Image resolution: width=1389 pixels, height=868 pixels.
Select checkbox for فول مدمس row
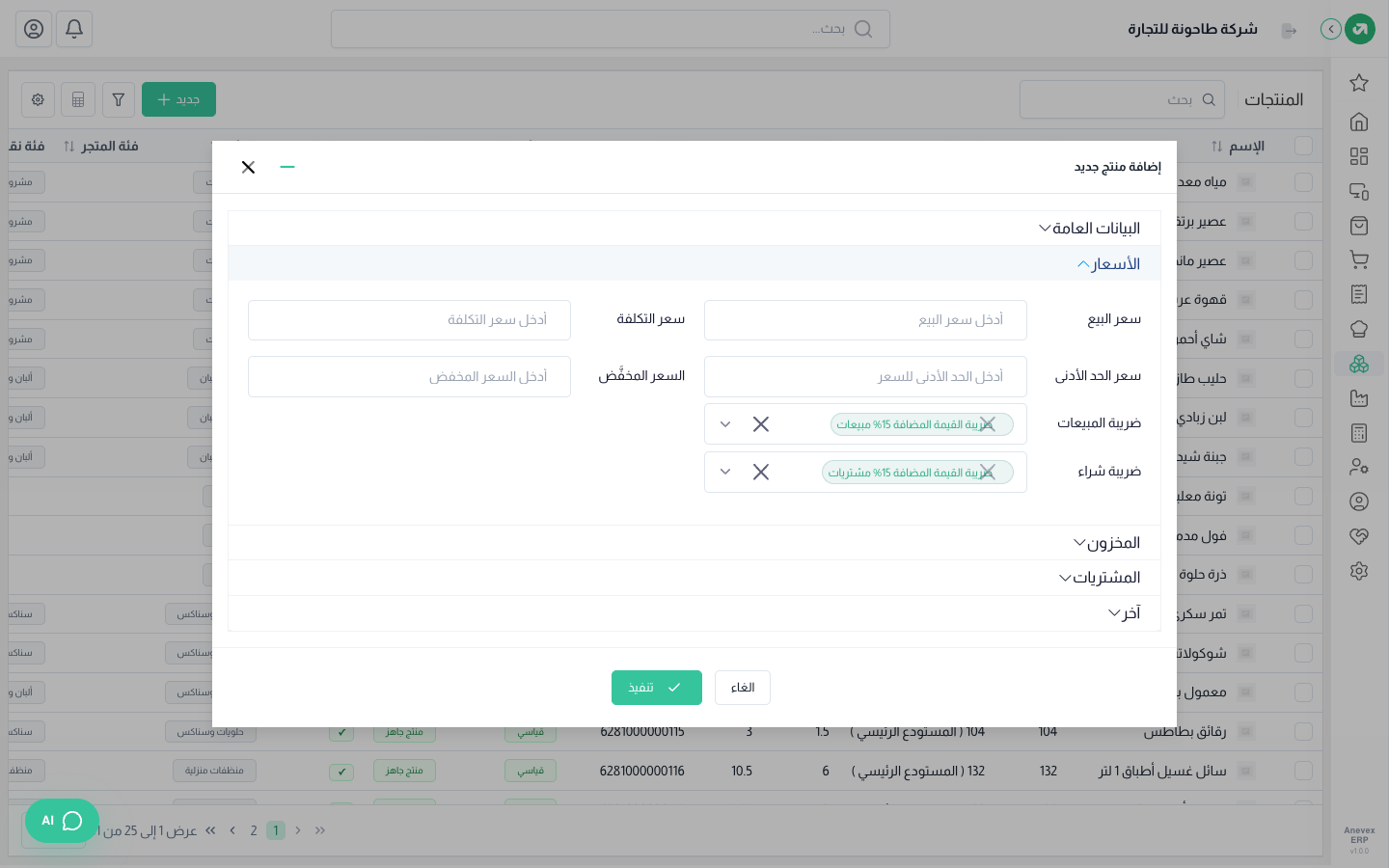[1304, 535]
